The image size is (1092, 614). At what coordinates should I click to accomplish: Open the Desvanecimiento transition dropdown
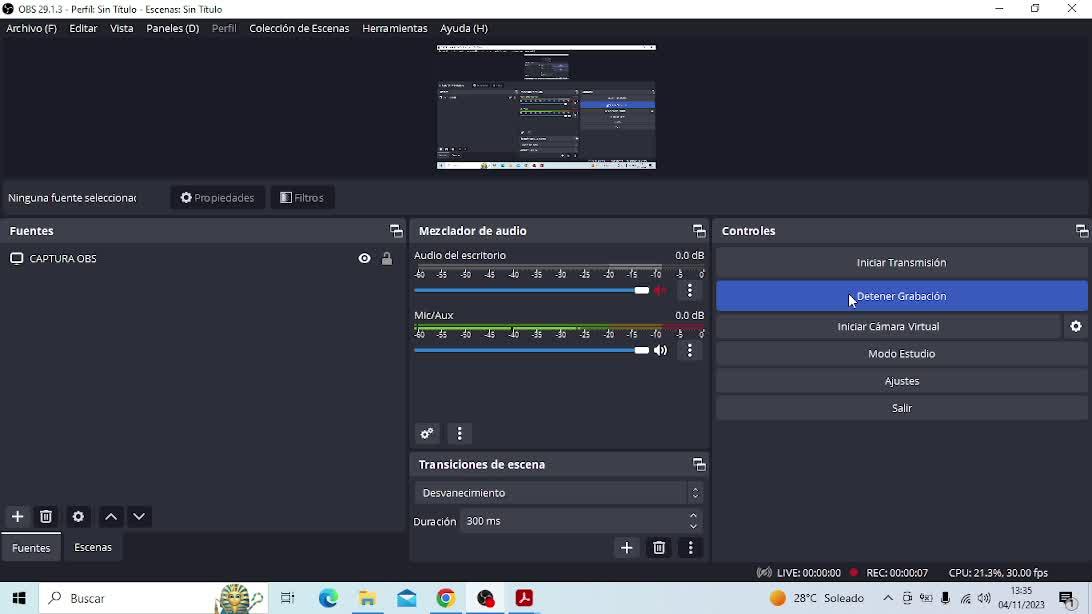[558, 493]
